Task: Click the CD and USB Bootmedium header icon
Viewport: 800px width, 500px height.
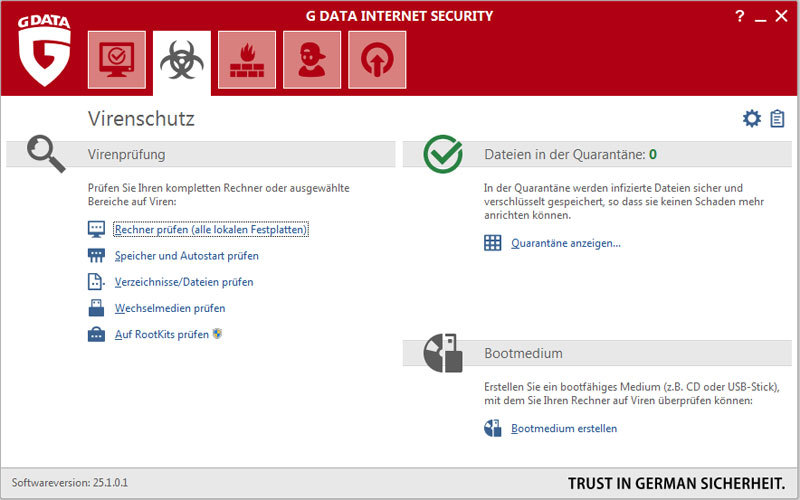Action: (x=443, y=353)
